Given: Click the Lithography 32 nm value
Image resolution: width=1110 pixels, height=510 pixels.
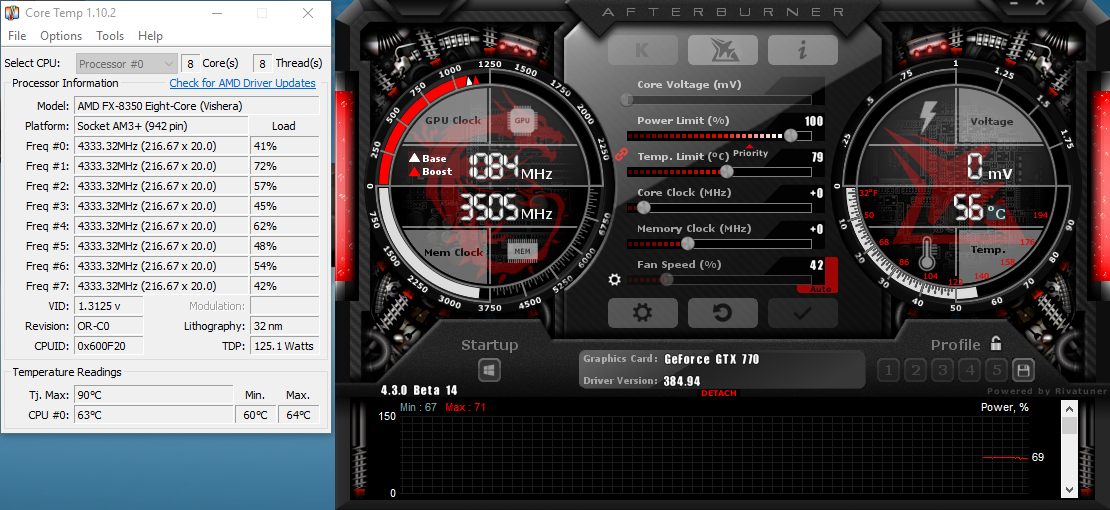Looking at the screenshot, I should (x=285, y=326).
